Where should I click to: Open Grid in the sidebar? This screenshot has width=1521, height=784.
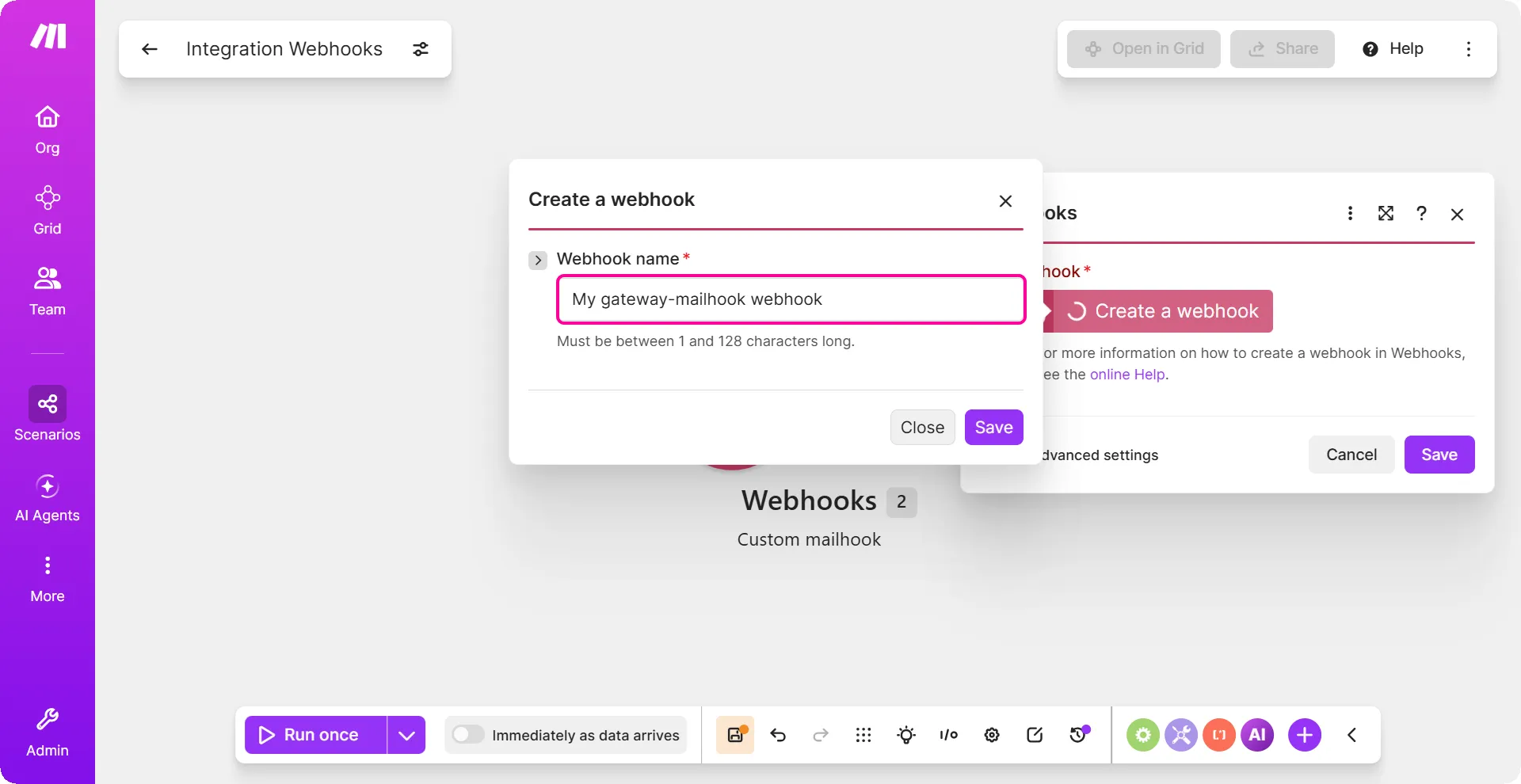[48, 211]
